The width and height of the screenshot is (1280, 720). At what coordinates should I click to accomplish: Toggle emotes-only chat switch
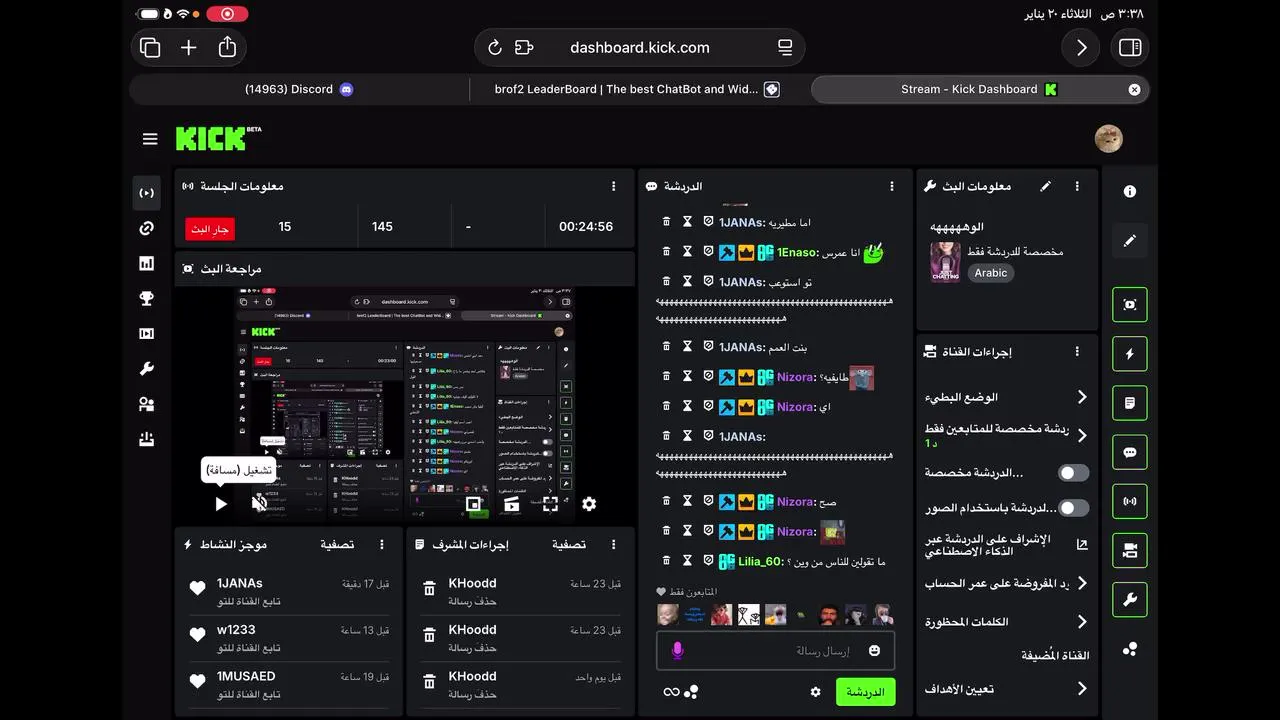point(1073,508)
